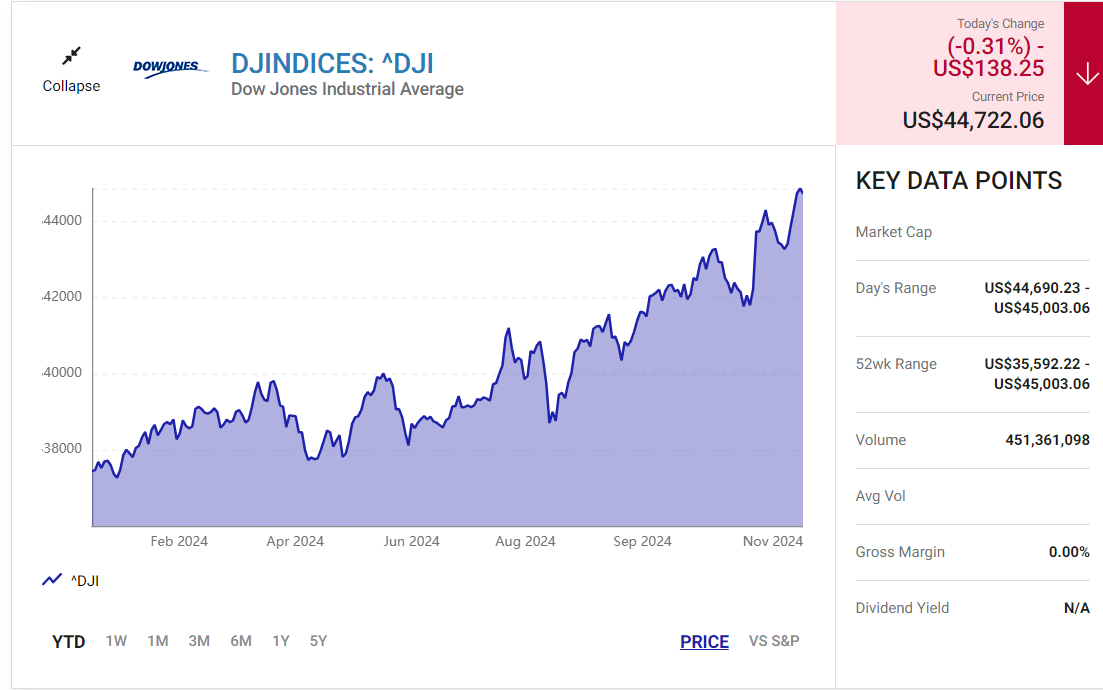Click the Today's Change label

1000,24
